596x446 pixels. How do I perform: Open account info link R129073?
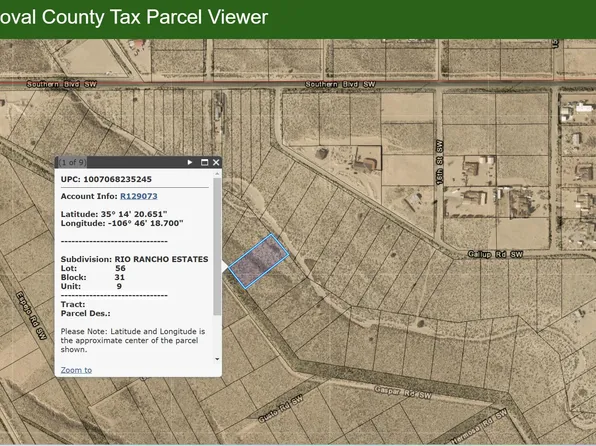click(138, 196)
